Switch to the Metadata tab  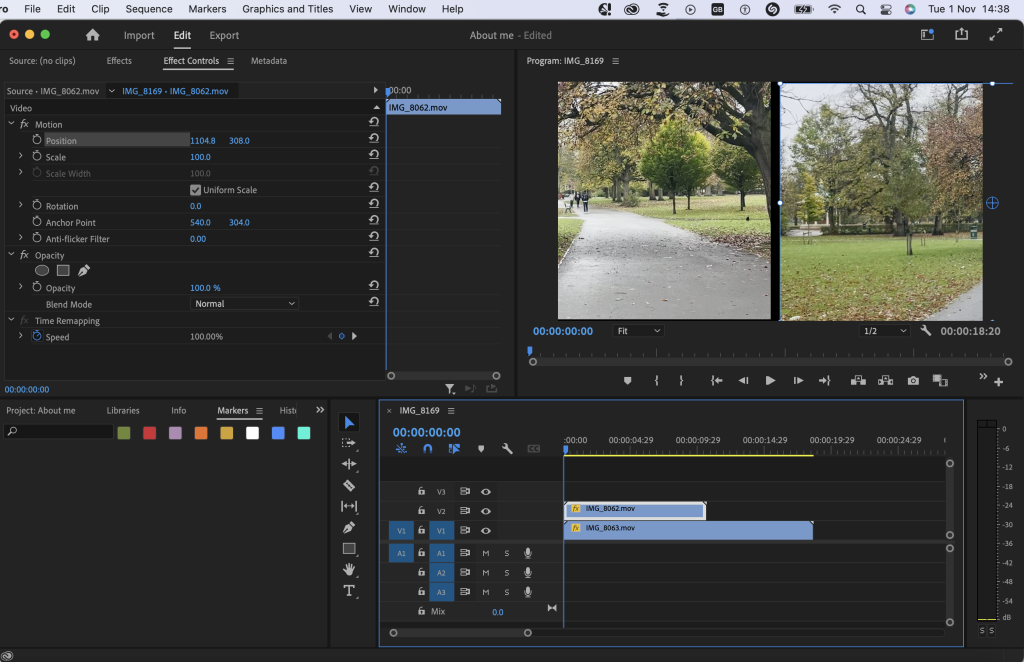pos(268,61)
